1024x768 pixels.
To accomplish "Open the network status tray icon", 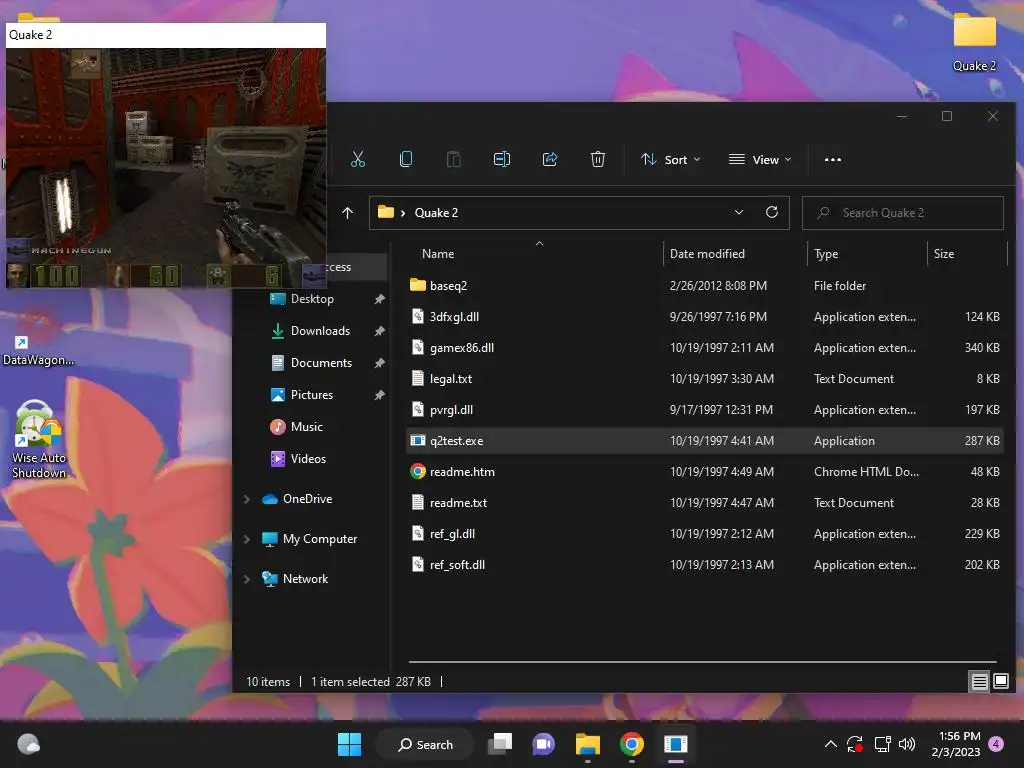I will click(882, 744).
